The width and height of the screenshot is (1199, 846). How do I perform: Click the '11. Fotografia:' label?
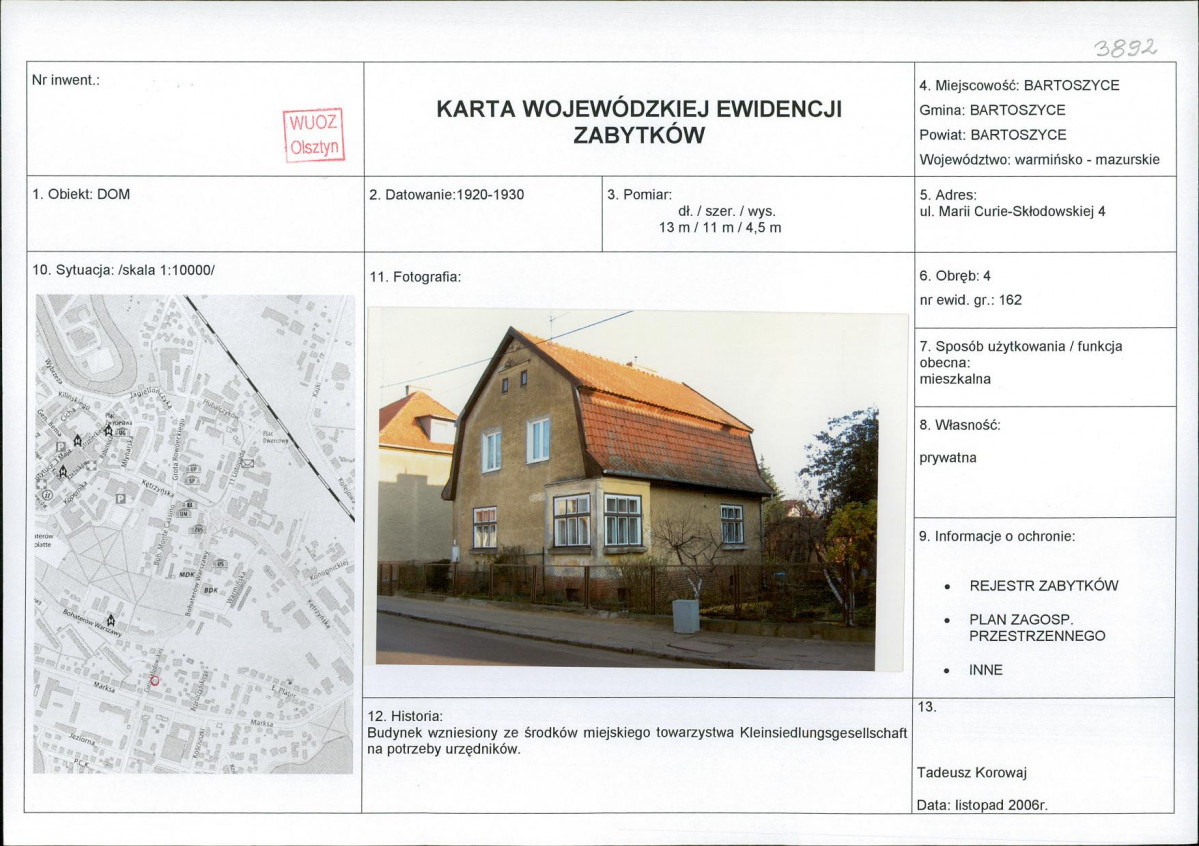[415, 277]
